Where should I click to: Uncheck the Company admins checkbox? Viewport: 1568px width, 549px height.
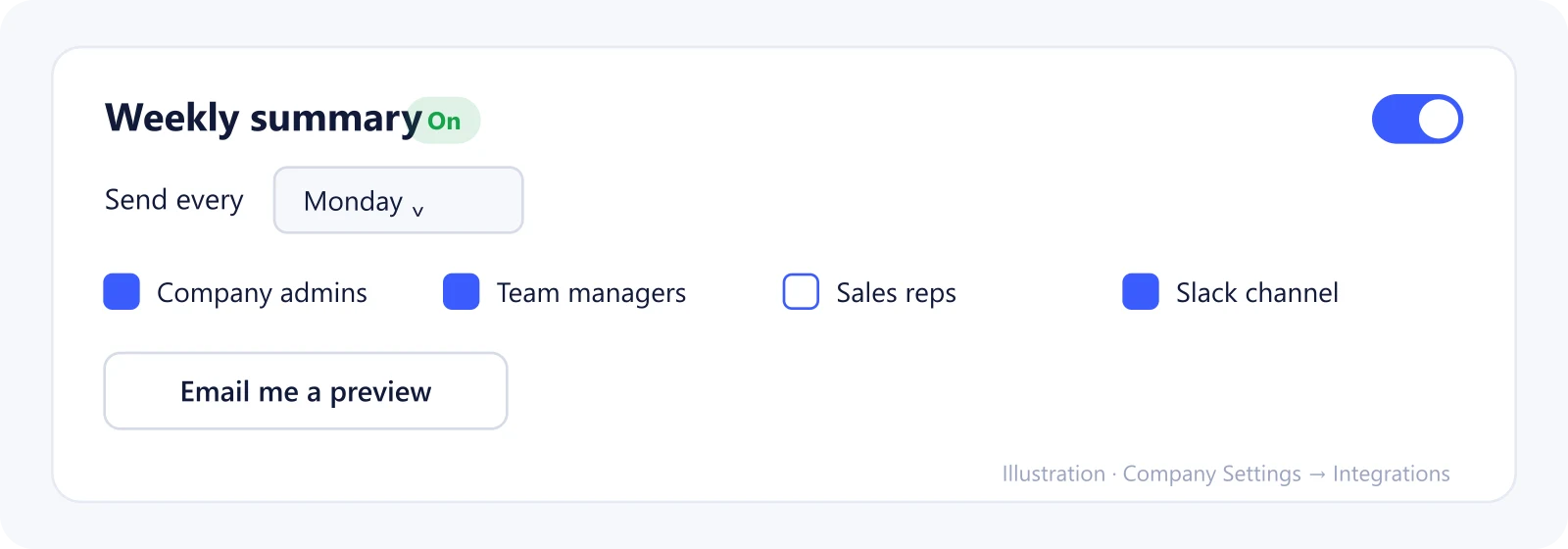point(122,292)
